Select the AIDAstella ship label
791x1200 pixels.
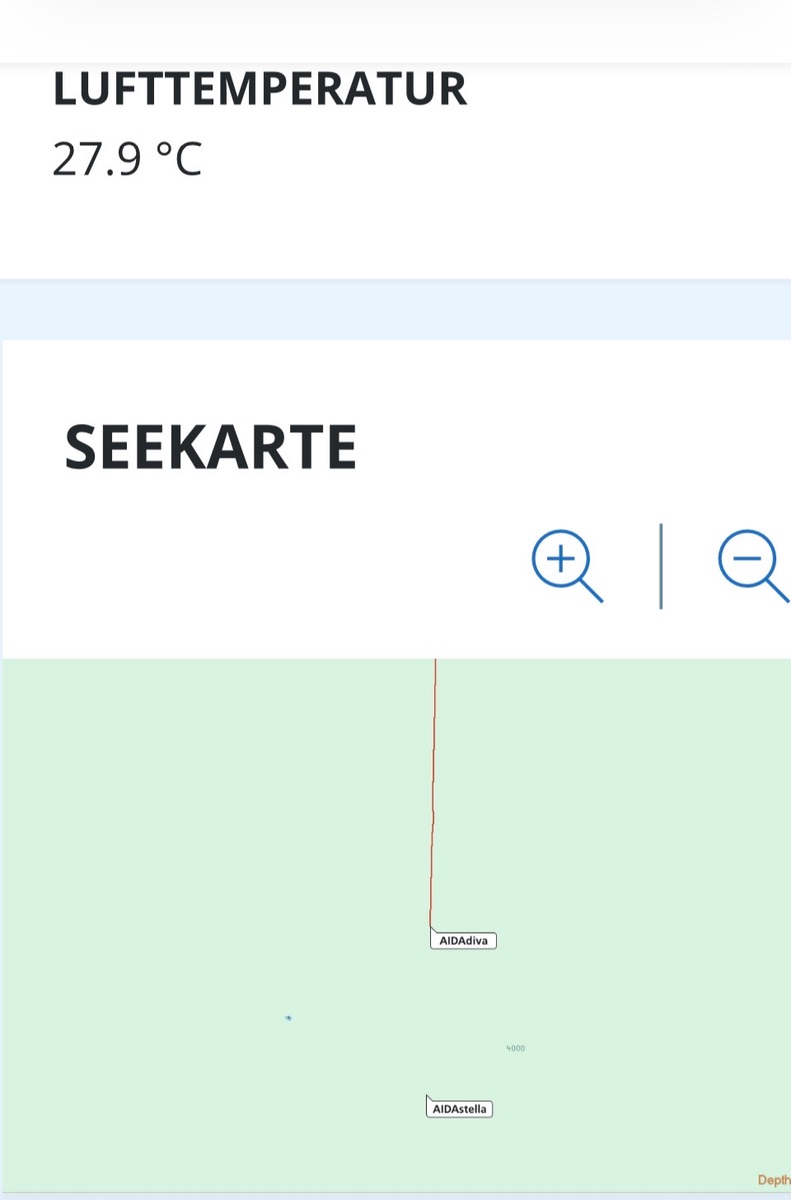(x=461, y=1109)
